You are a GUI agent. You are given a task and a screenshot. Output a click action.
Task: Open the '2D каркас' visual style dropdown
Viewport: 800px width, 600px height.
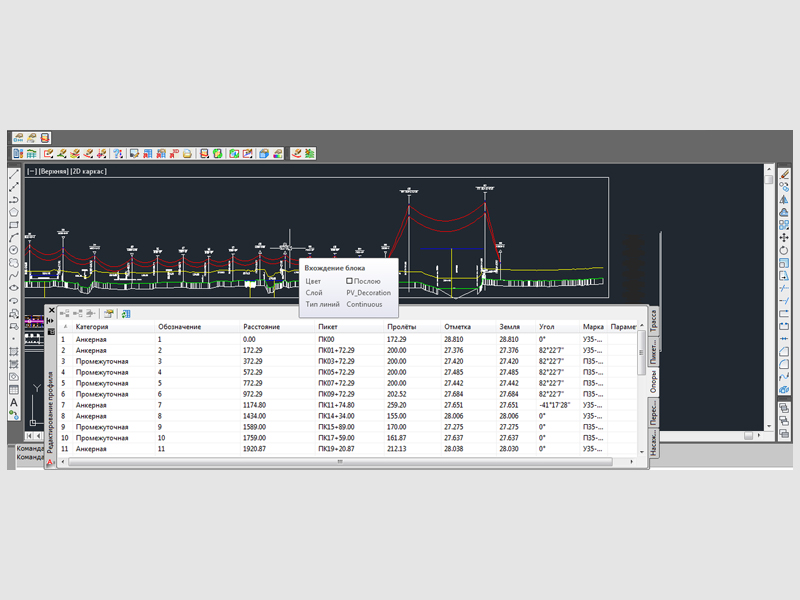click(89, 172)
